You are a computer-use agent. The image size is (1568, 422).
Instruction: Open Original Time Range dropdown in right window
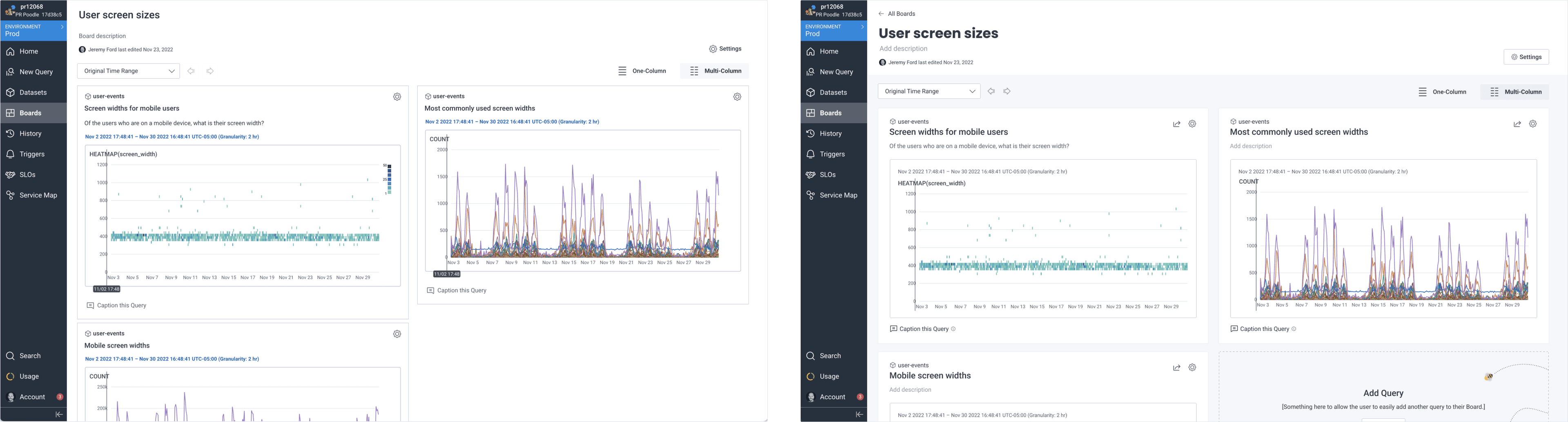coord(929,91)
